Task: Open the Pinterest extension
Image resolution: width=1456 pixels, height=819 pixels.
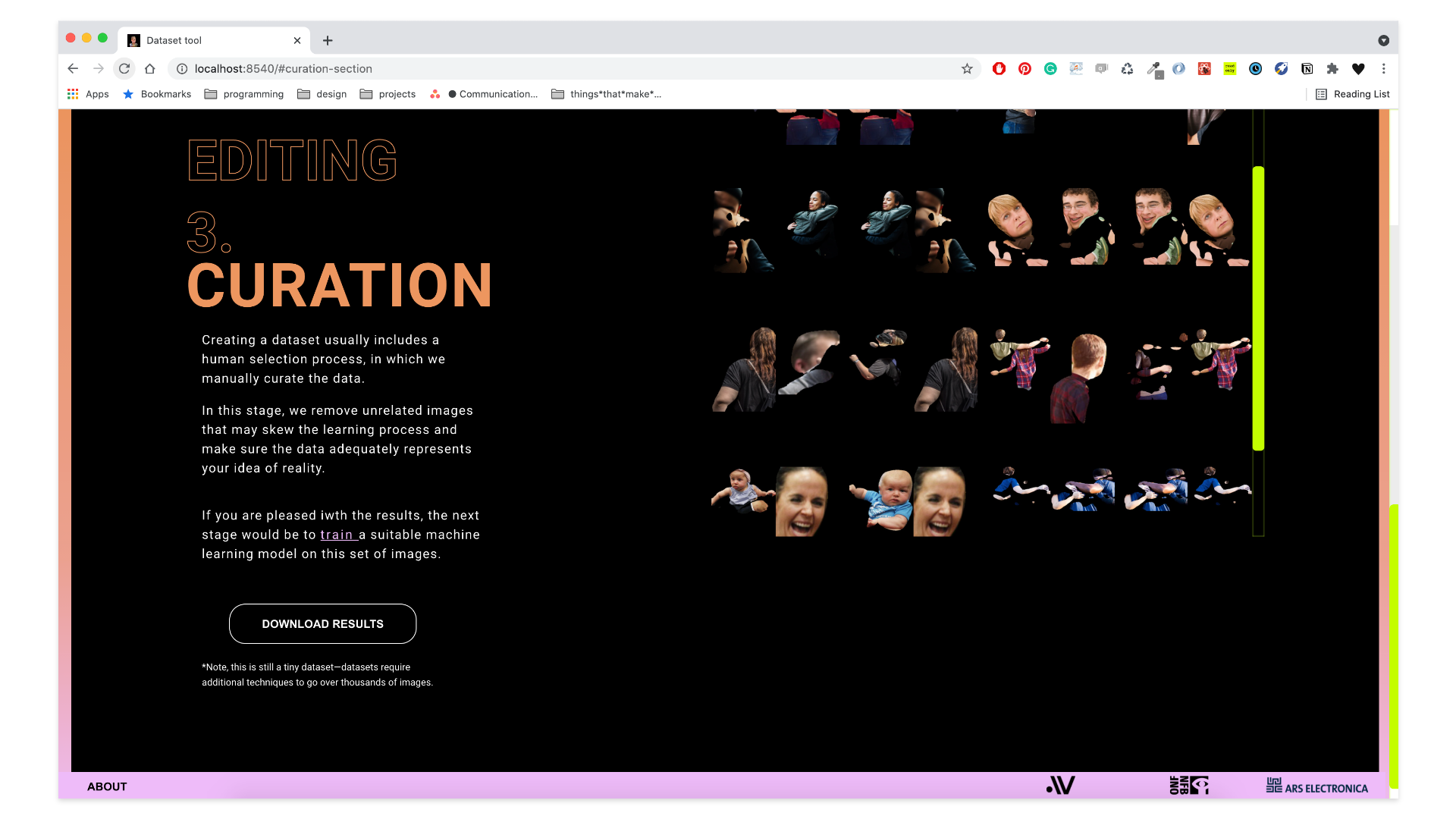Action: tap(1025, 68)
